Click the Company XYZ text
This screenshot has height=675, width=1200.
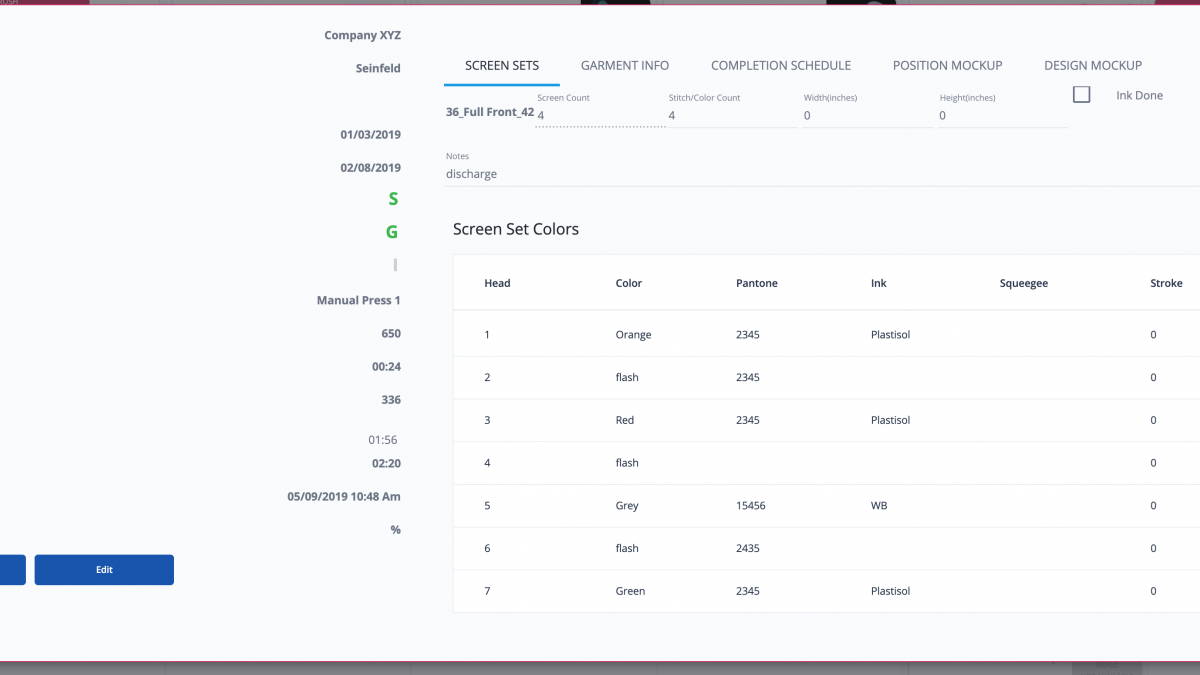[x=362, y=35]
